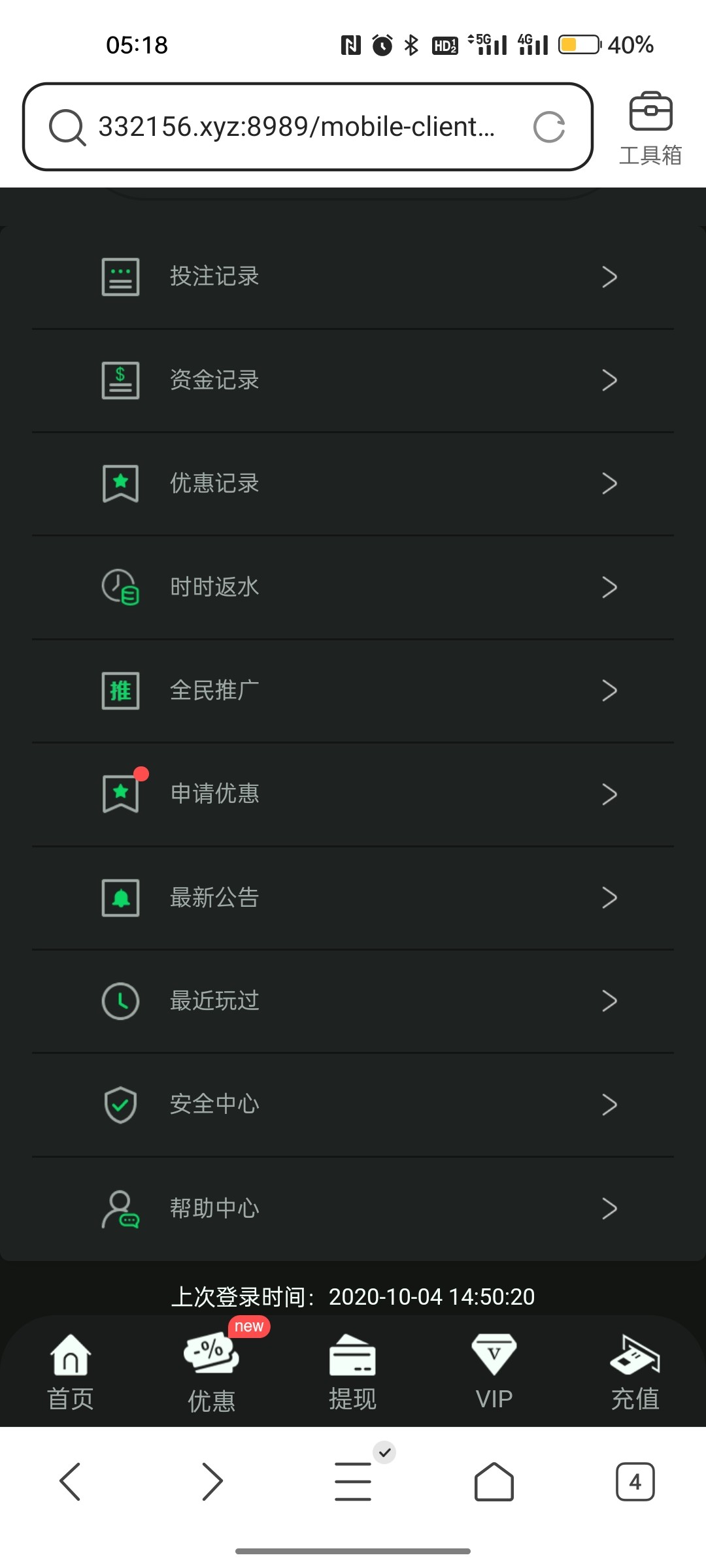
Task: Open the browser tab switcher showing 4
Action: 635,1482
